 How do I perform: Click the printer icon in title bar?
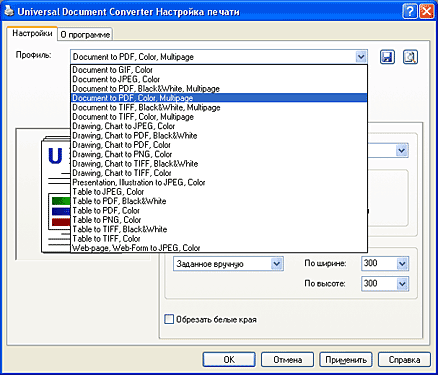9,11
